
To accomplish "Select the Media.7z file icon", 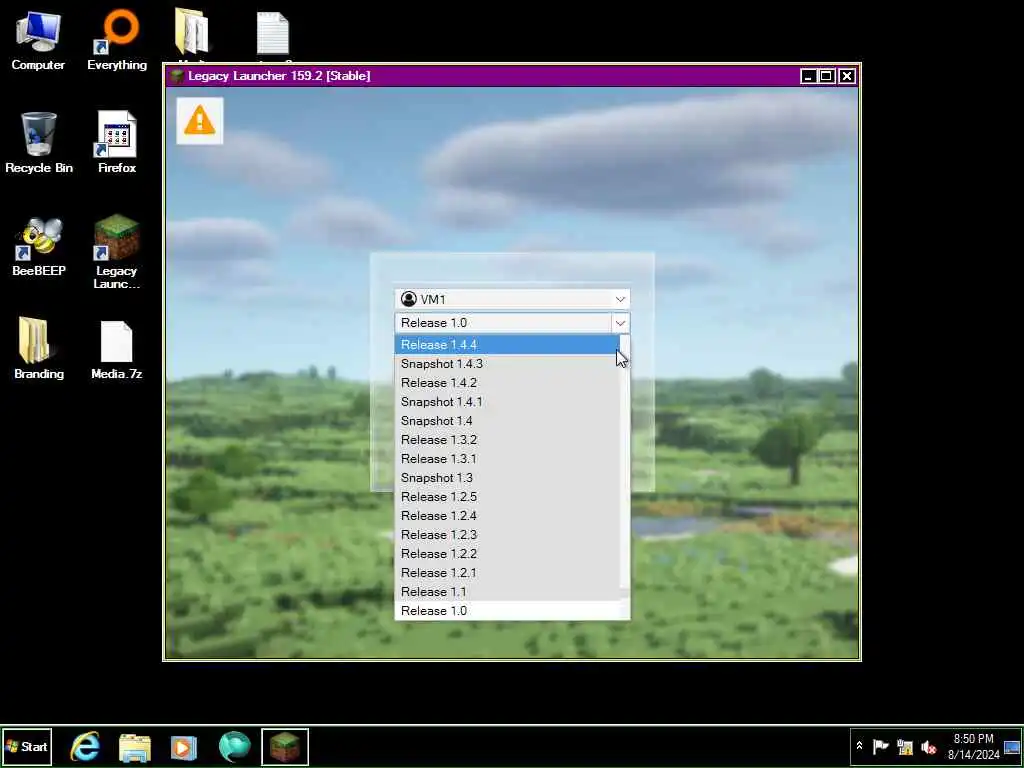I will click(117, 349).
